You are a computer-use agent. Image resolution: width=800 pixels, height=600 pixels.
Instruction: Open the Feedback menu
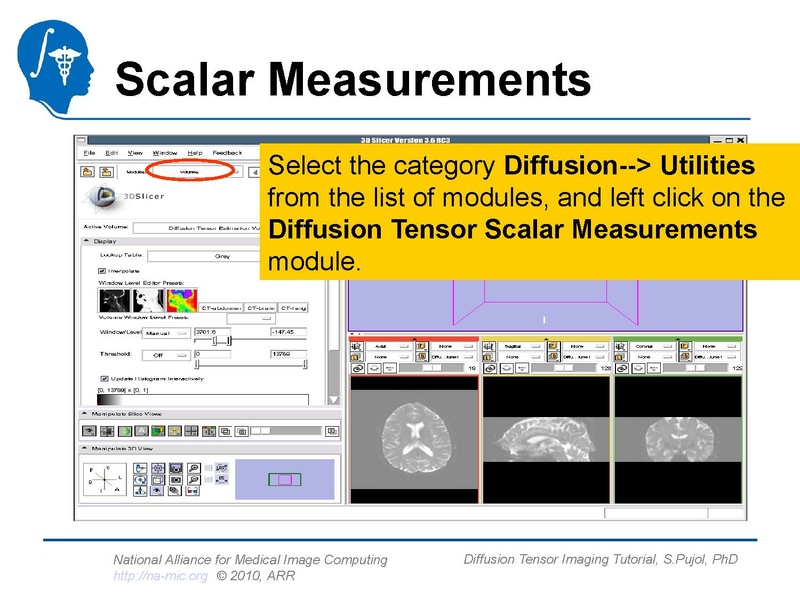pos(225,151)
